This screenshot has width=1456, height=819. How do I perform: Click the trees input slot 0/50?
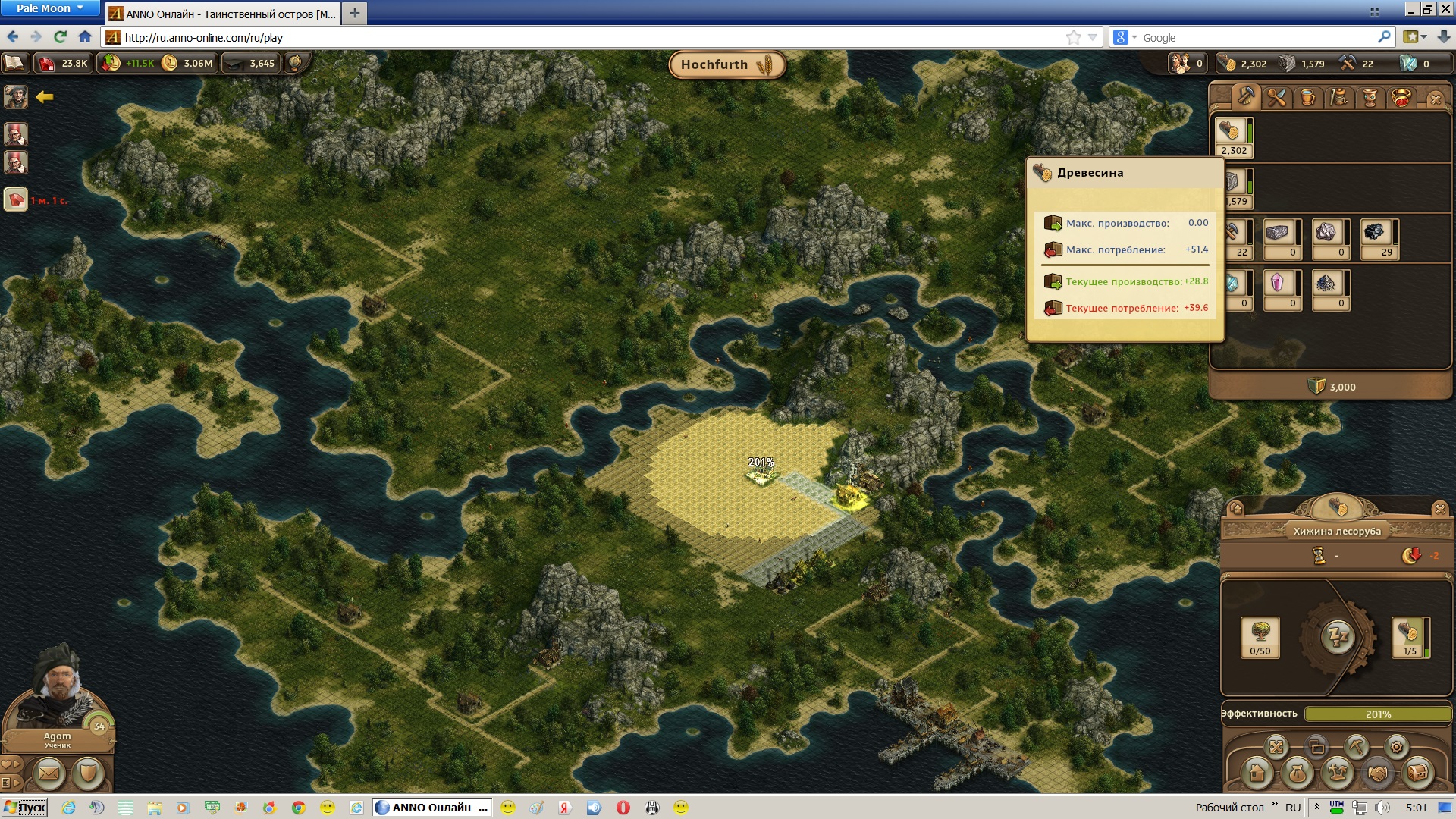[1260, 637]
